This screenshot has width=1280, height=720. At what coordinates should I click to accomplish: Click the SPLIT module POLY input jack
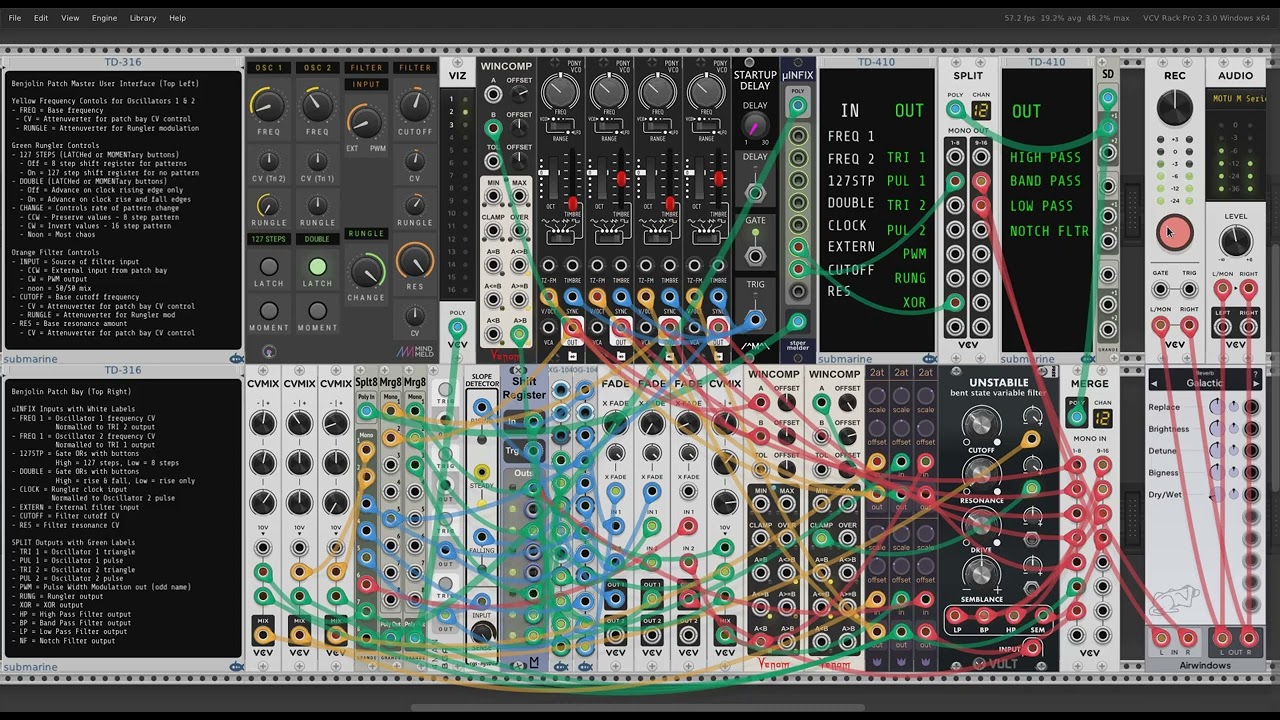point(955,111)
